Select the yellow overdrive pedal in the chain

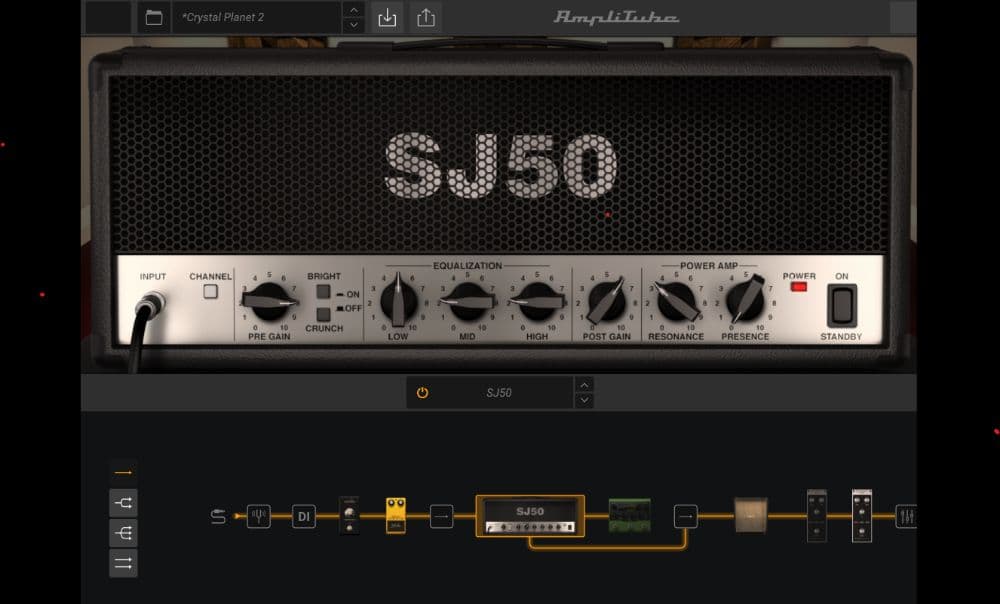(x=393, y=516)
